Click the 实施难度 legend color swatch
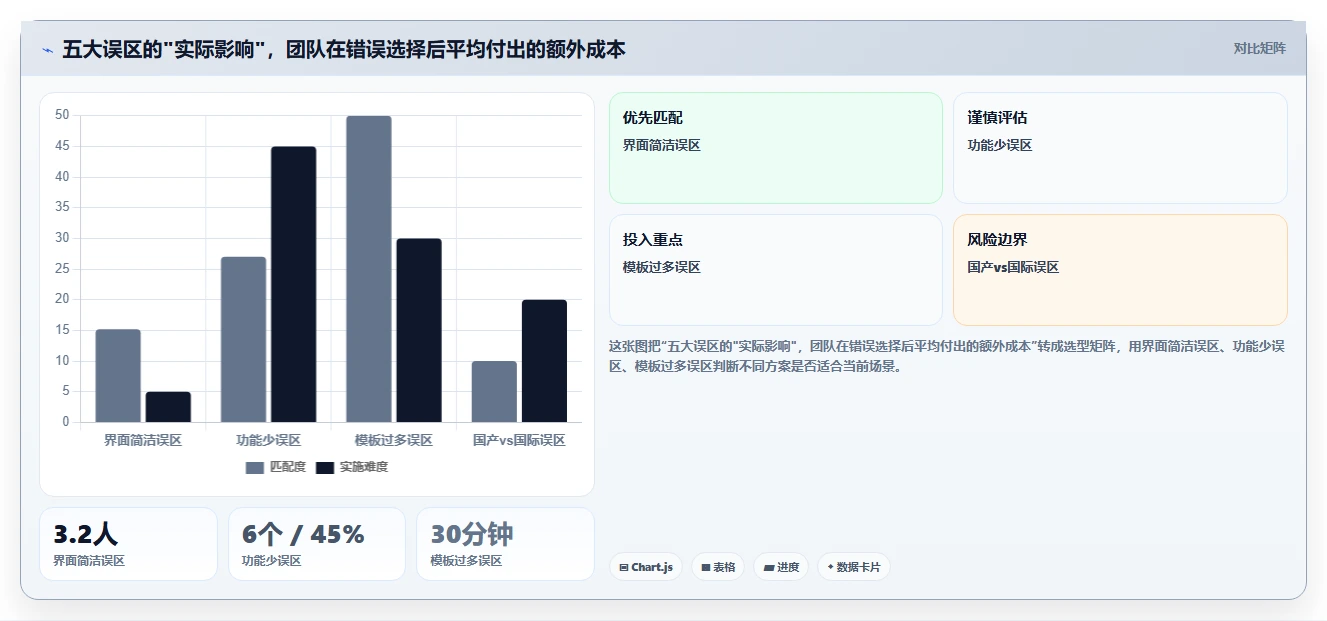Viewport: 1327px width, 621px height. (x=325, y=468)
